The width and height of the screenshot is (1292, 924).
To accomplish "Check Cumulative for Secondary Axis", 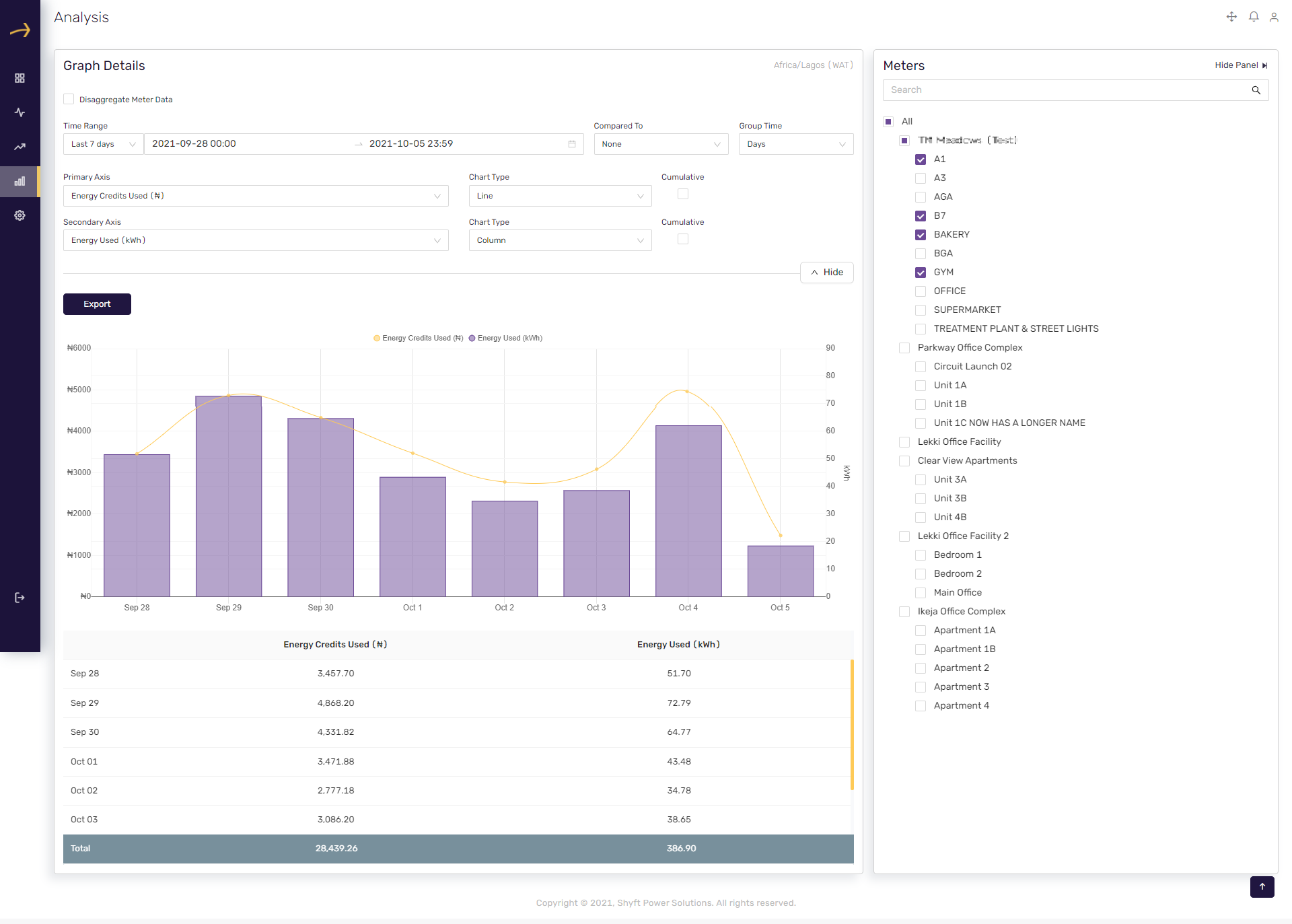I will (683, 240).
